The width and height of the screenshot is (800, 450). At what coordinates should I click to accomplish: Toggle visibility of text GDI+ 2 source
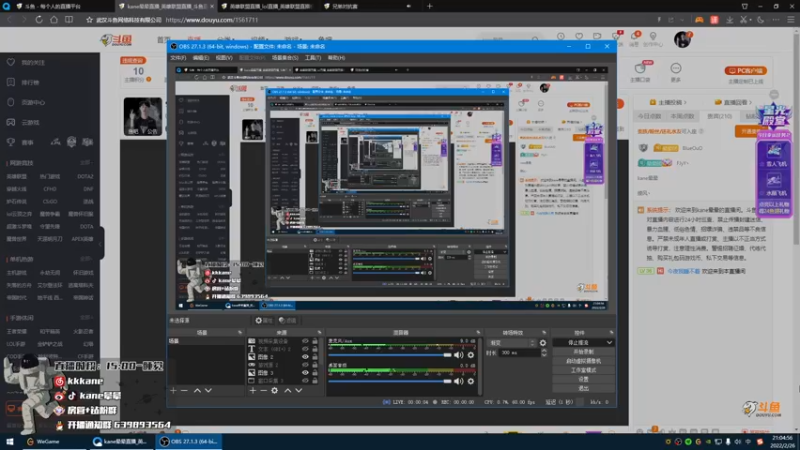[305, 349]
